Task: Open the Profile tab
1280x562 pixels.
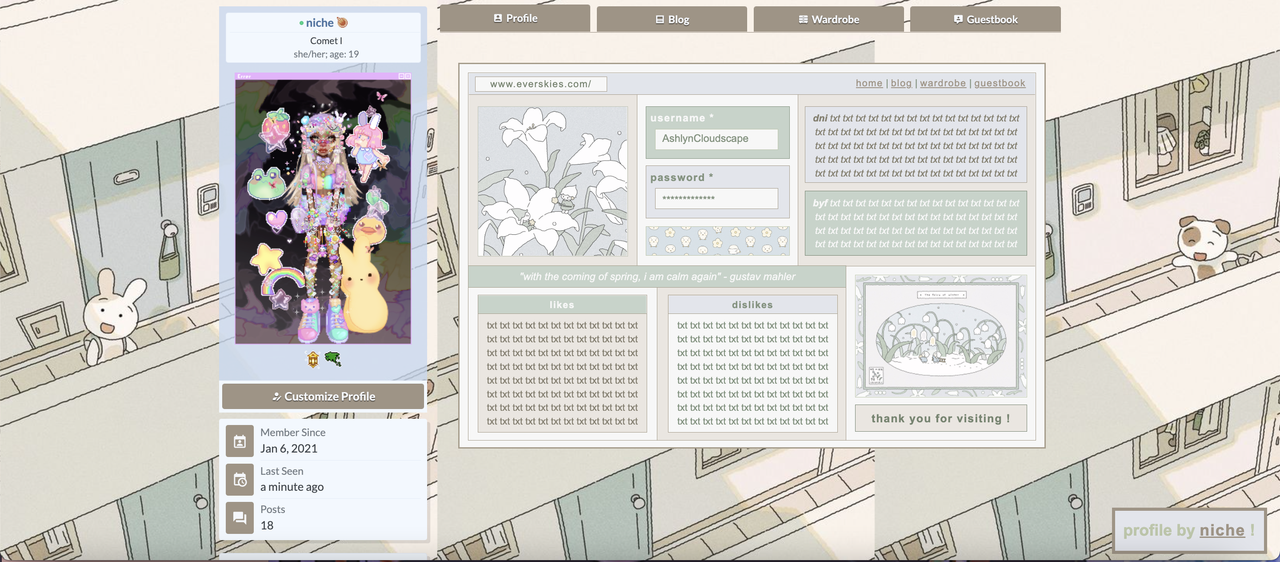Action: (x=515, y=18)
